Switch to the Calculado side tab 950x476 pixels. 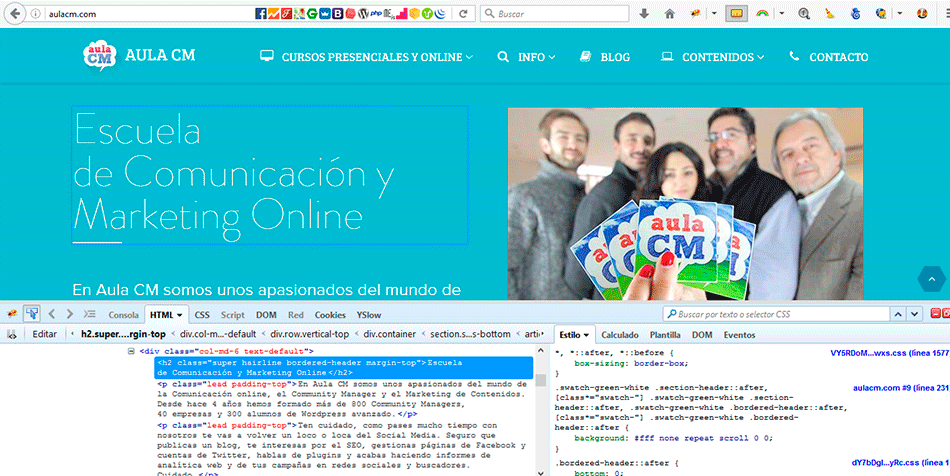click(620, 335)
